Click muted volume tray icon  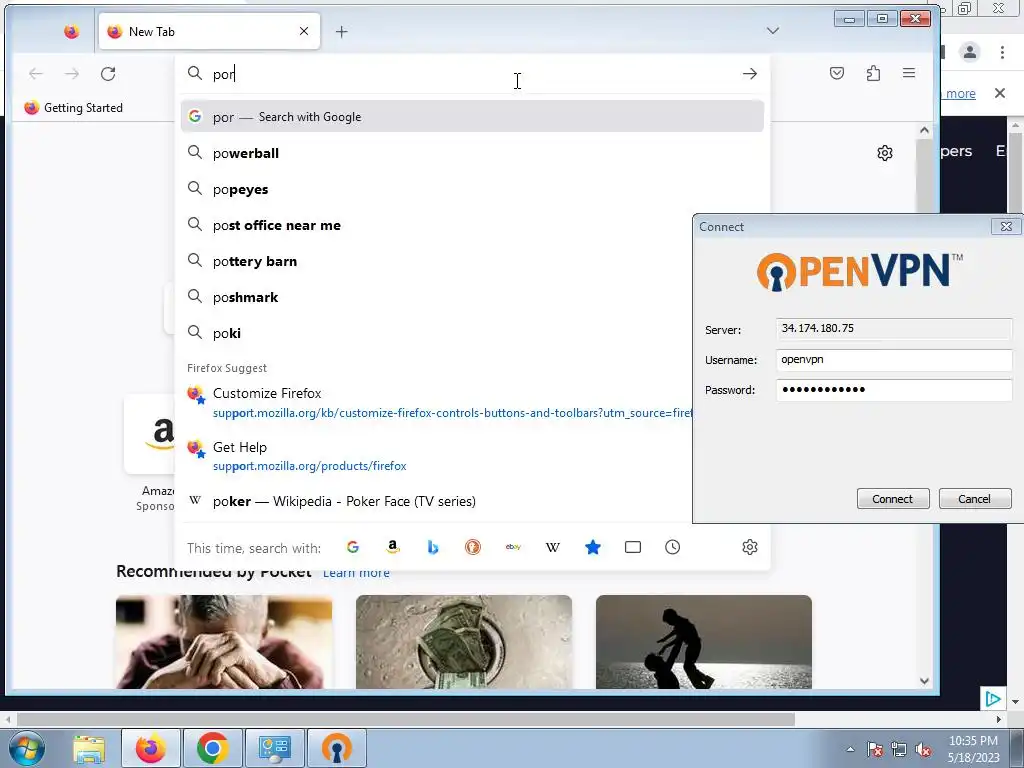click(x=923, y=750)
